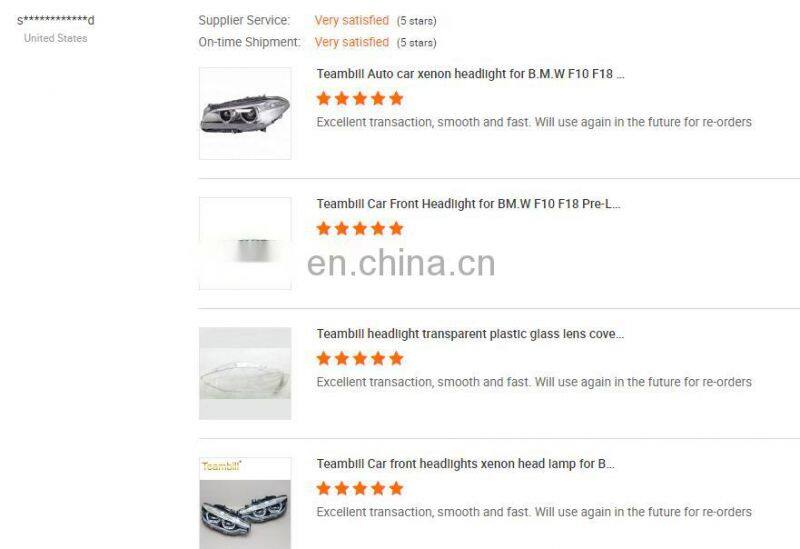Open the Teambill Auto car xenon headlight title
Screen dimensions: 800x549
click(x=470, y=74)
